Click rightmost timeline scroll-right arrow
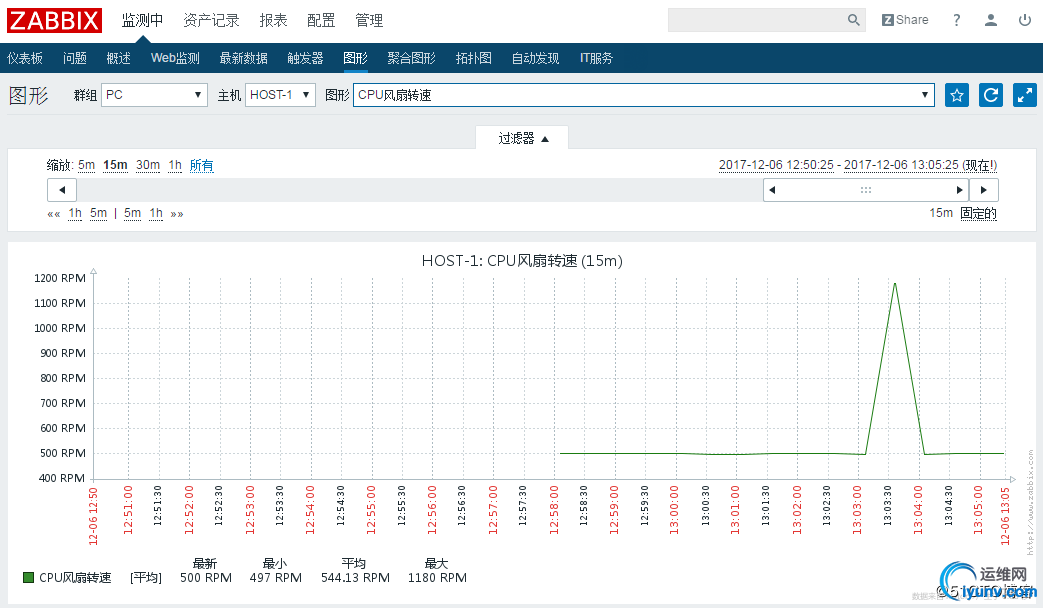 point(983,190)
